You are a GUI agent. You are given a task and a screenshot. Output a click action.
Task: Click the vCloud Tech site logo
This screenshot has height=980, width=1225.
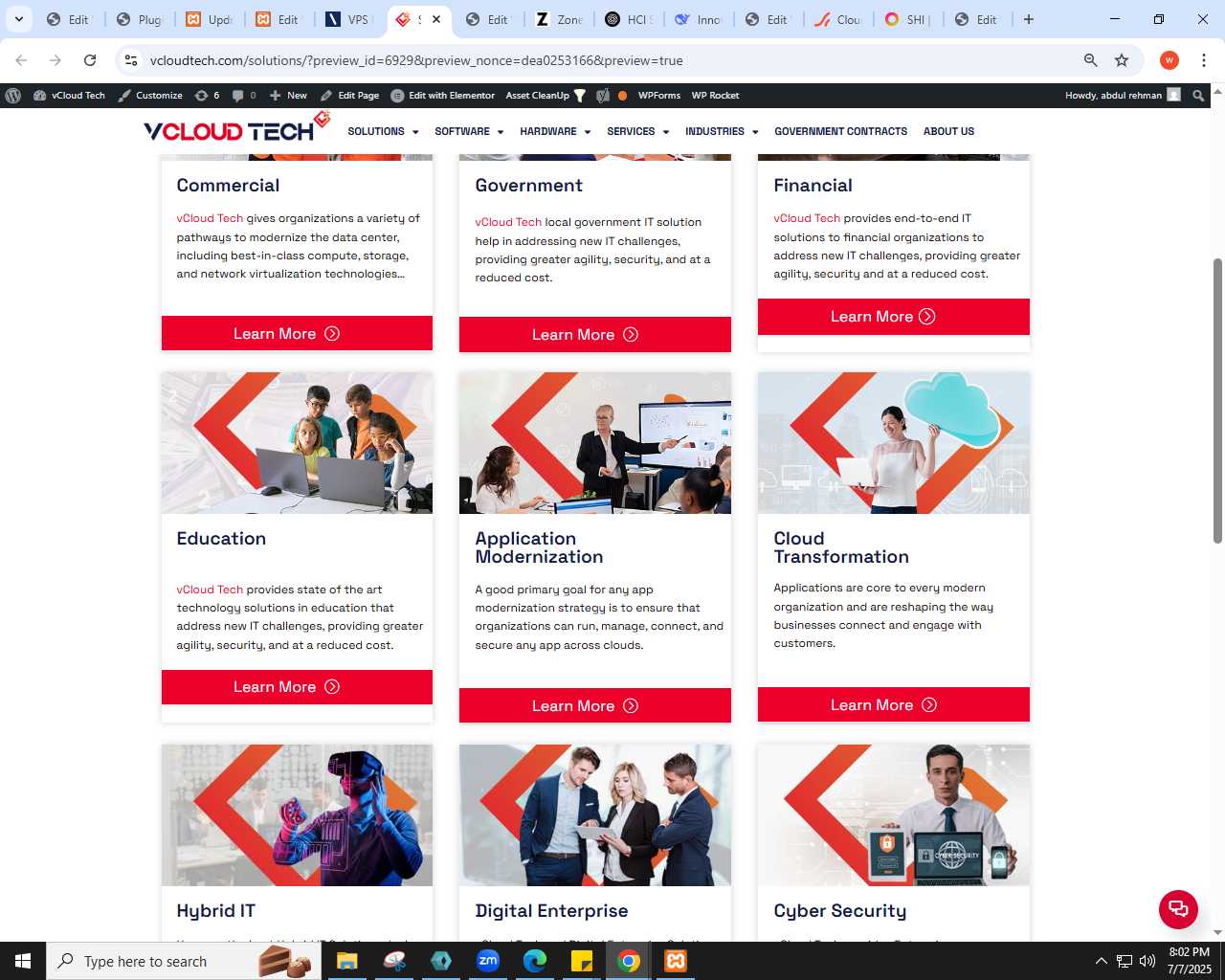[x=236, y=128]
